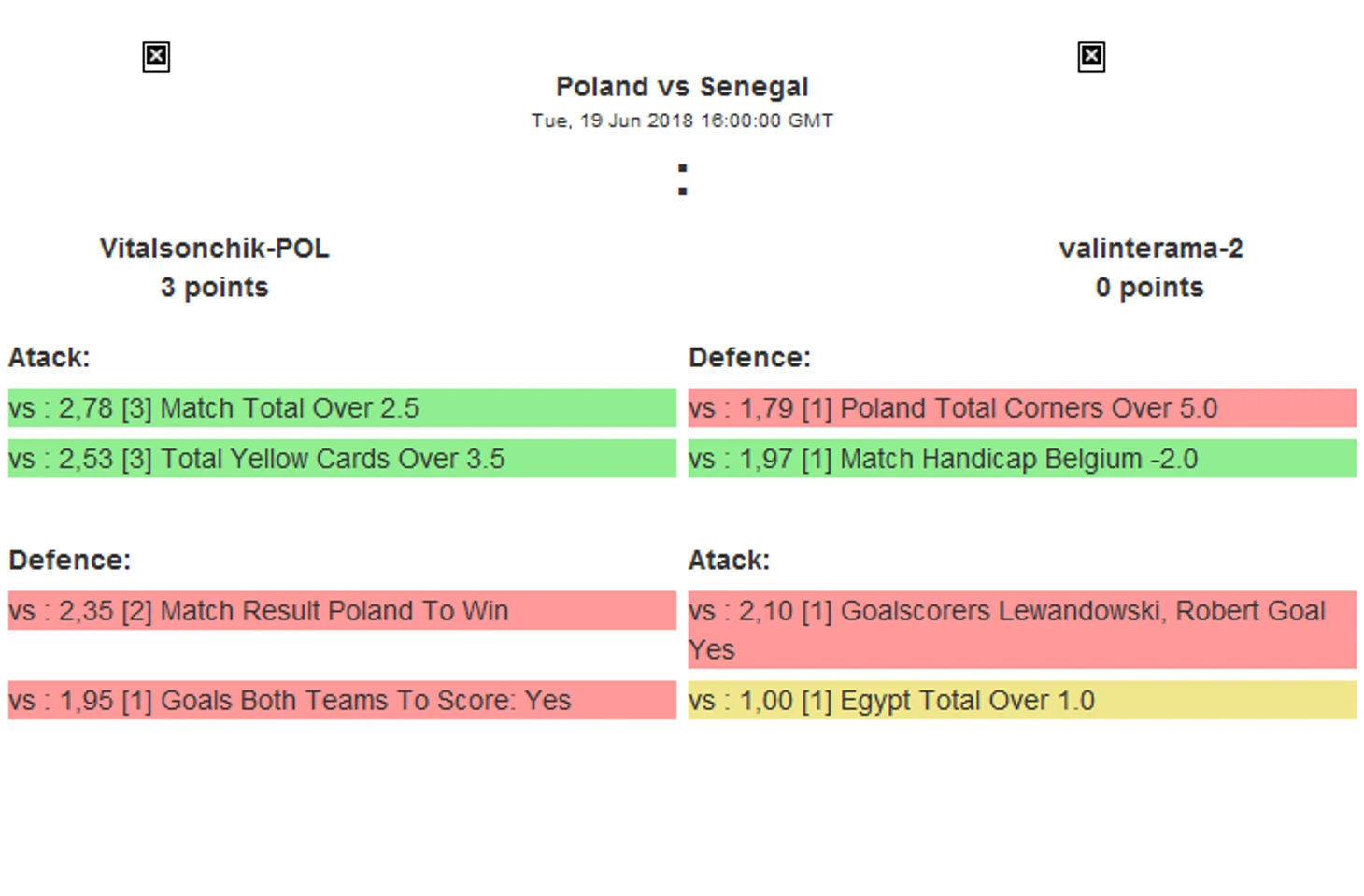Open the Poland vs Senegal match title
The image size is (1364, 896).
pos(682,87)
